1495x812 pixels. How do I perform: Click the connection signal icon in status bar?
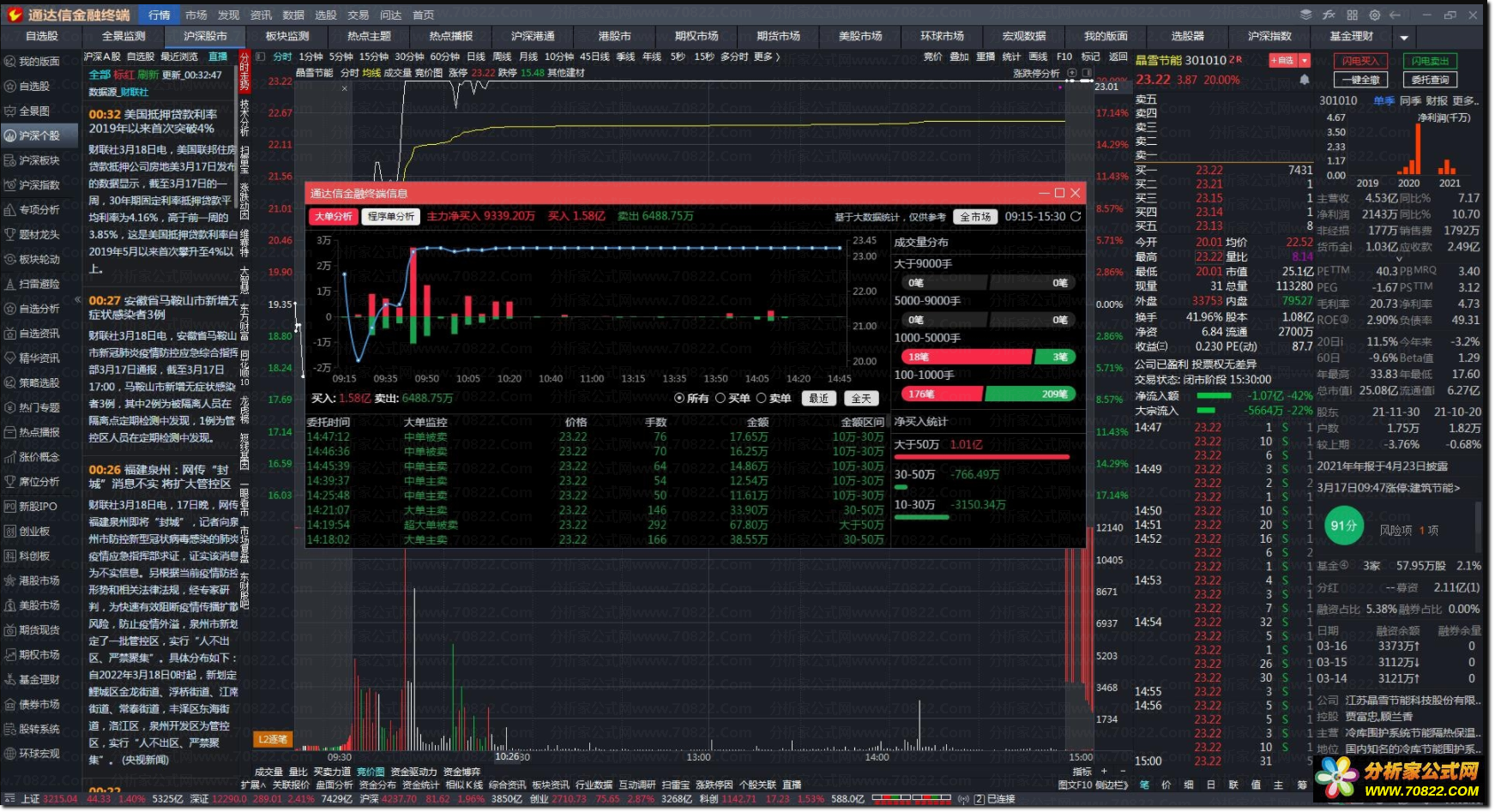point(964,799)
